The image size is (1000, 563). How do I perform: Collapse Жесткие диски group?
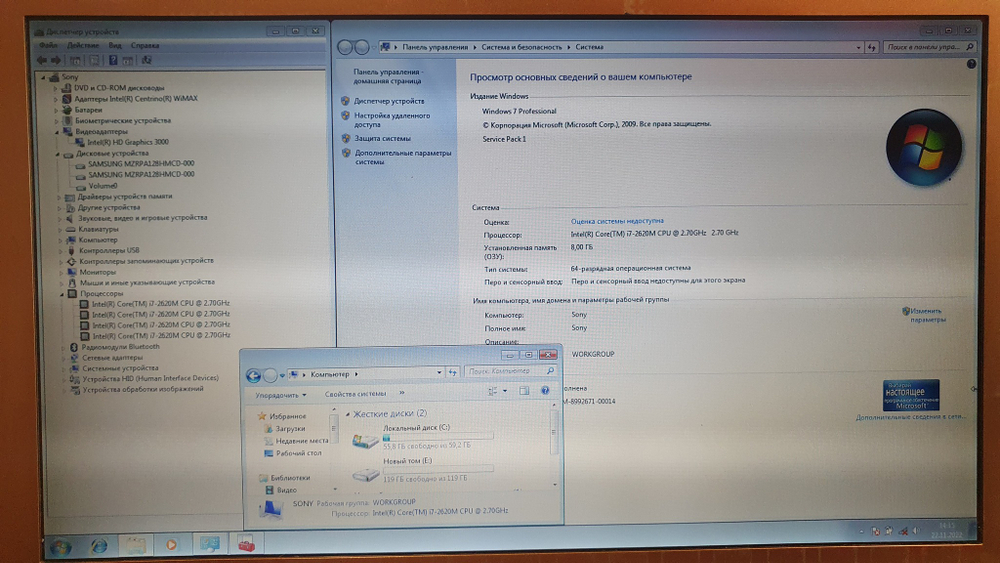click(x=348, y=414)
